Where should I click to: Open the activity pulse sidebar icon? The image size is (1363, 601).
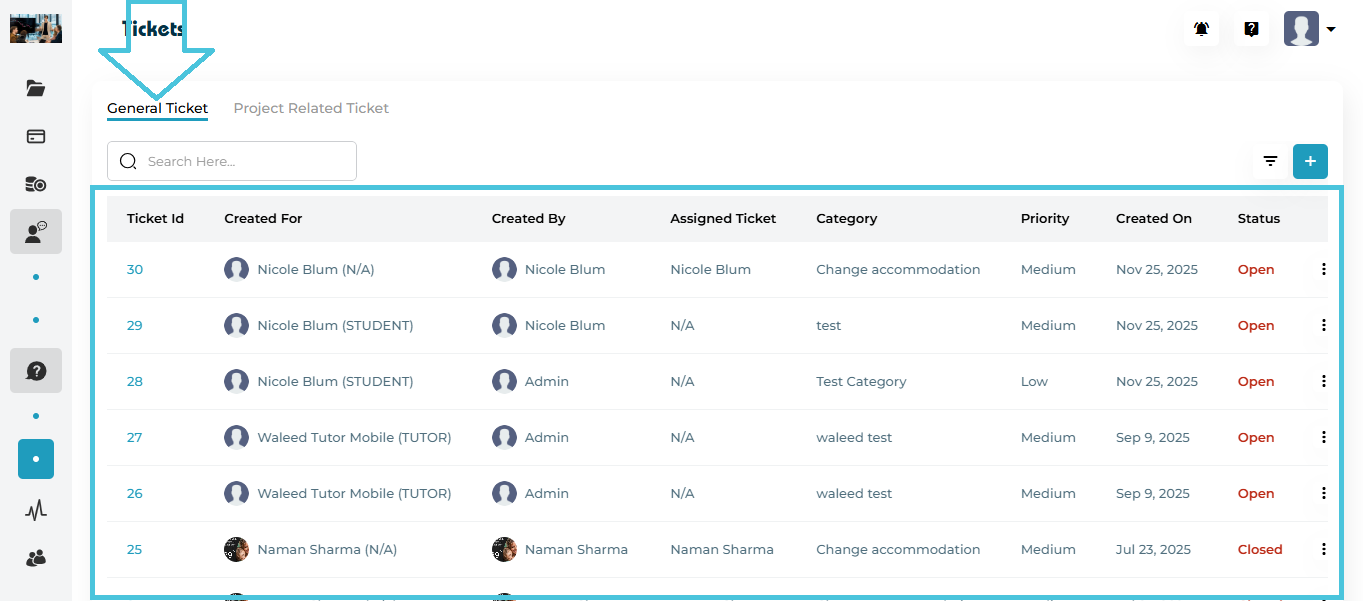(36, 511)
